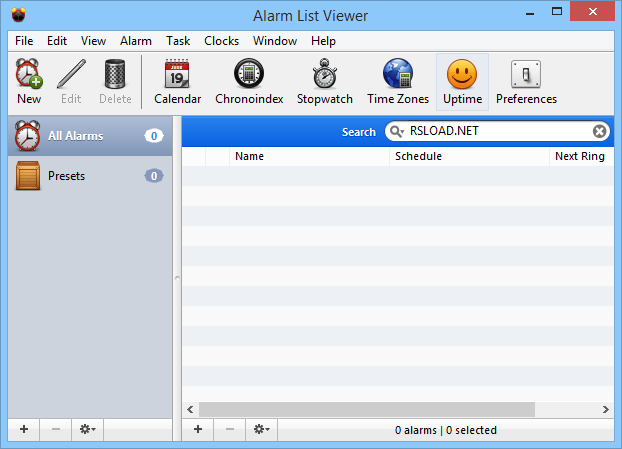Maximize the Alarm List Viewer window

[557, 12]
